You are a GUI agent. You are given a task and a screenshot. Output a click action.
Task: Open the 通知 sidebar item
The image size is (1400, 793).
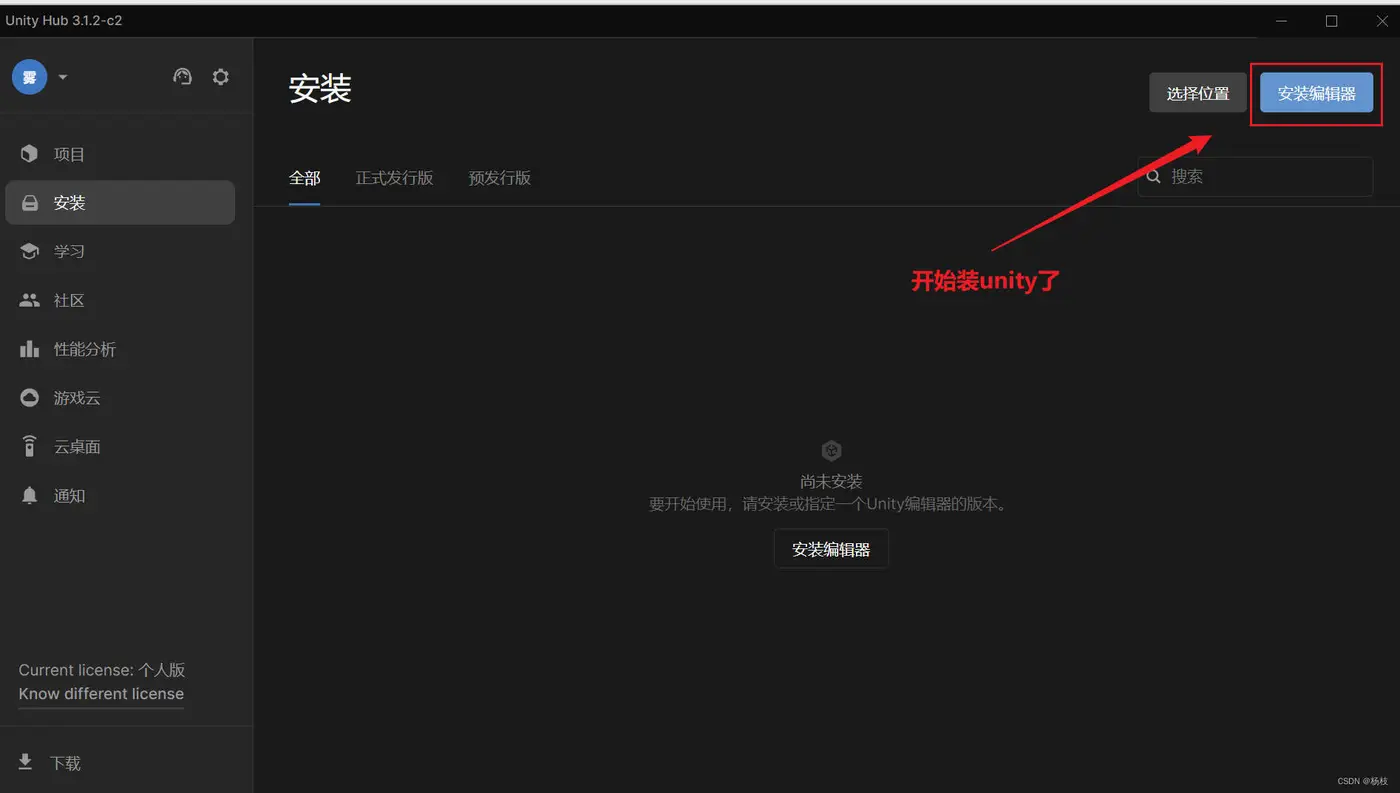tap(120, 496)
